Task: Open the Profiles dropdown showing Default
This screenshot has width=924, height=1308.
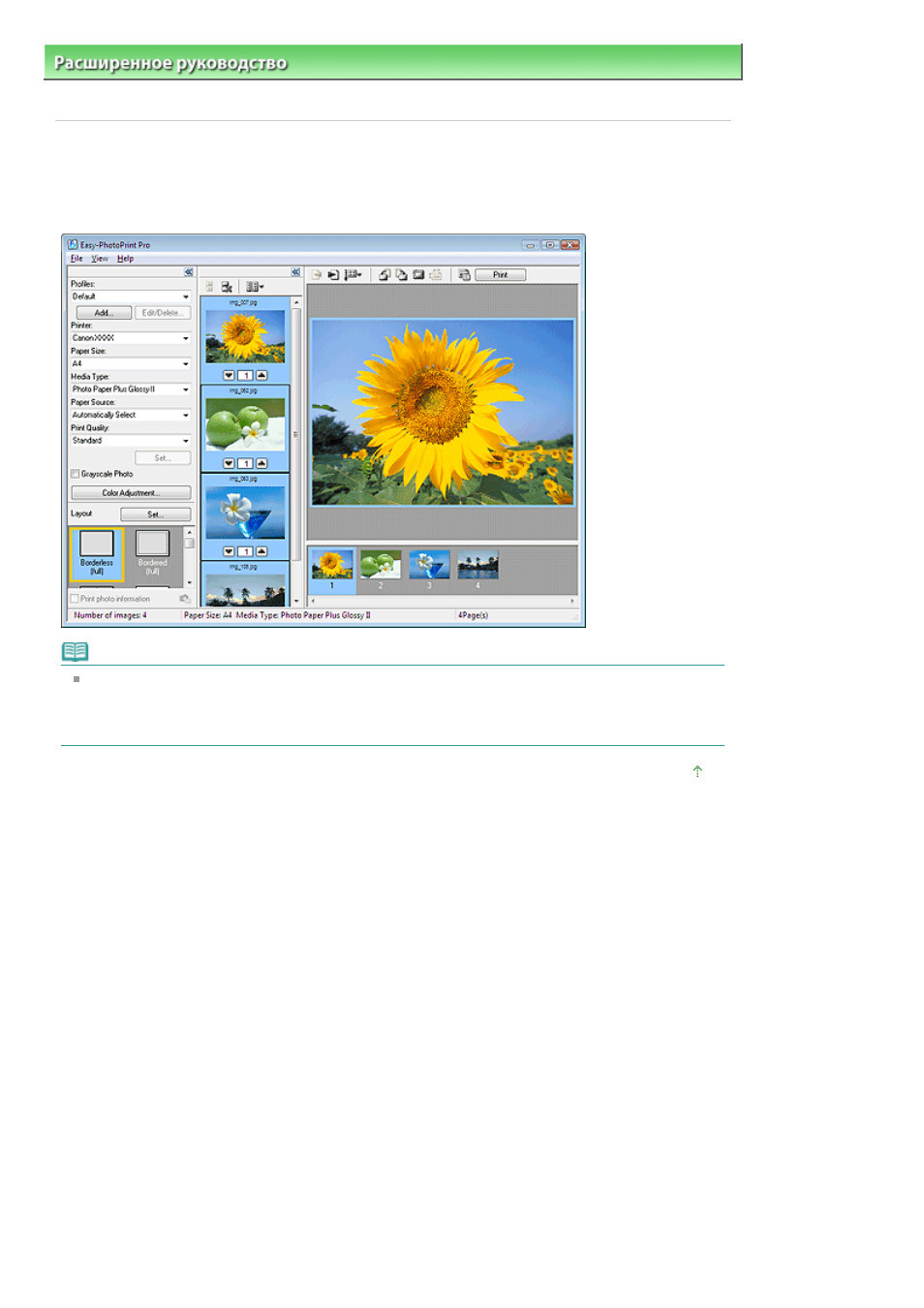Action: coord(131,296)
